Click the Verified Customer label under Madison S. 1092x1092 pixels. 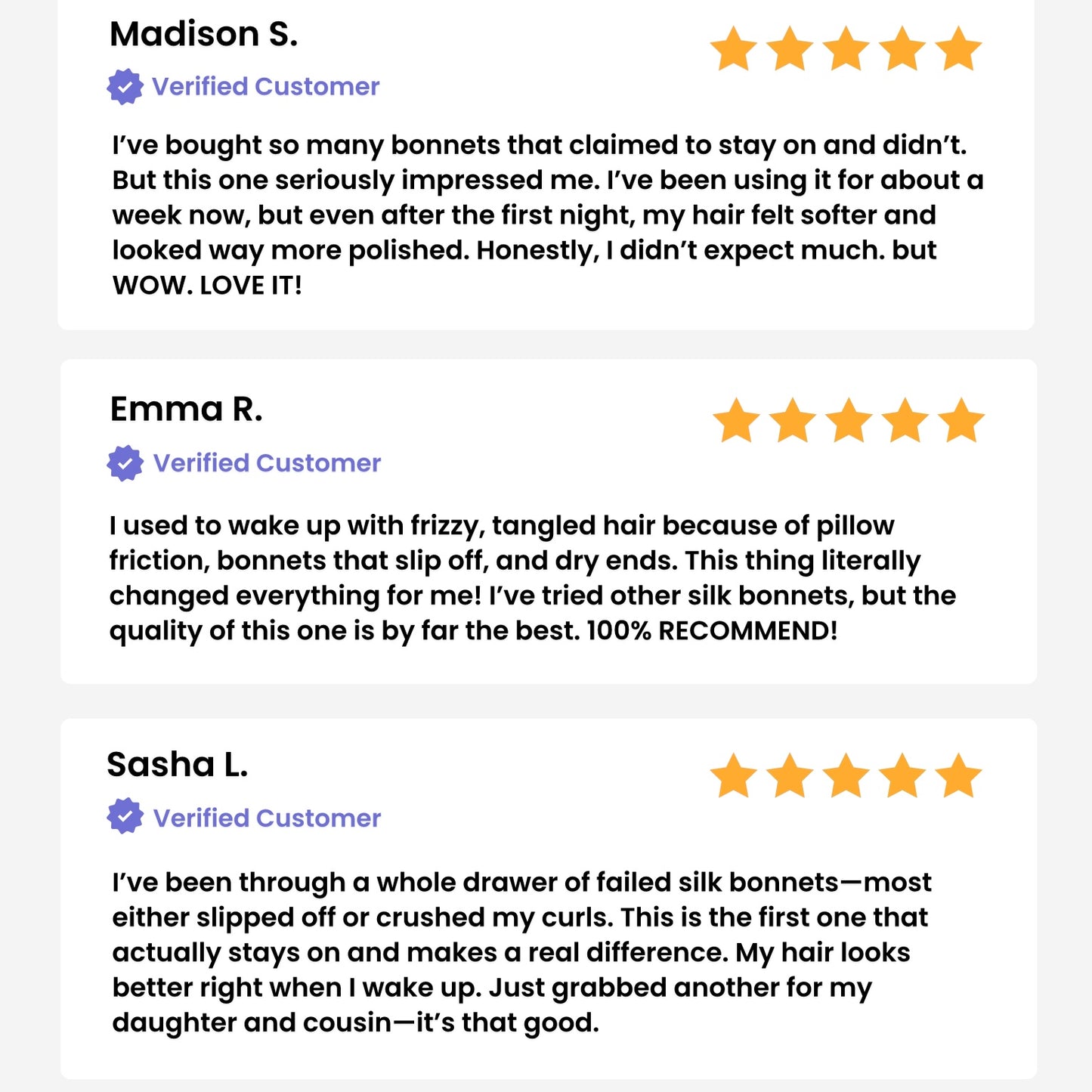265,86
